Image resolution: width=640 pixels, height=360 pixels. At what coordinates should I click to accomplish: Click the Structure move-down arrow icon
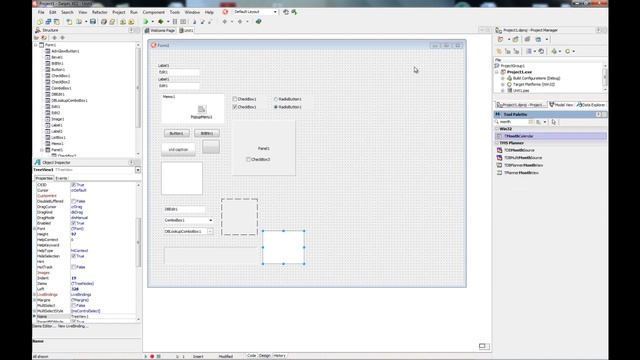62,38
